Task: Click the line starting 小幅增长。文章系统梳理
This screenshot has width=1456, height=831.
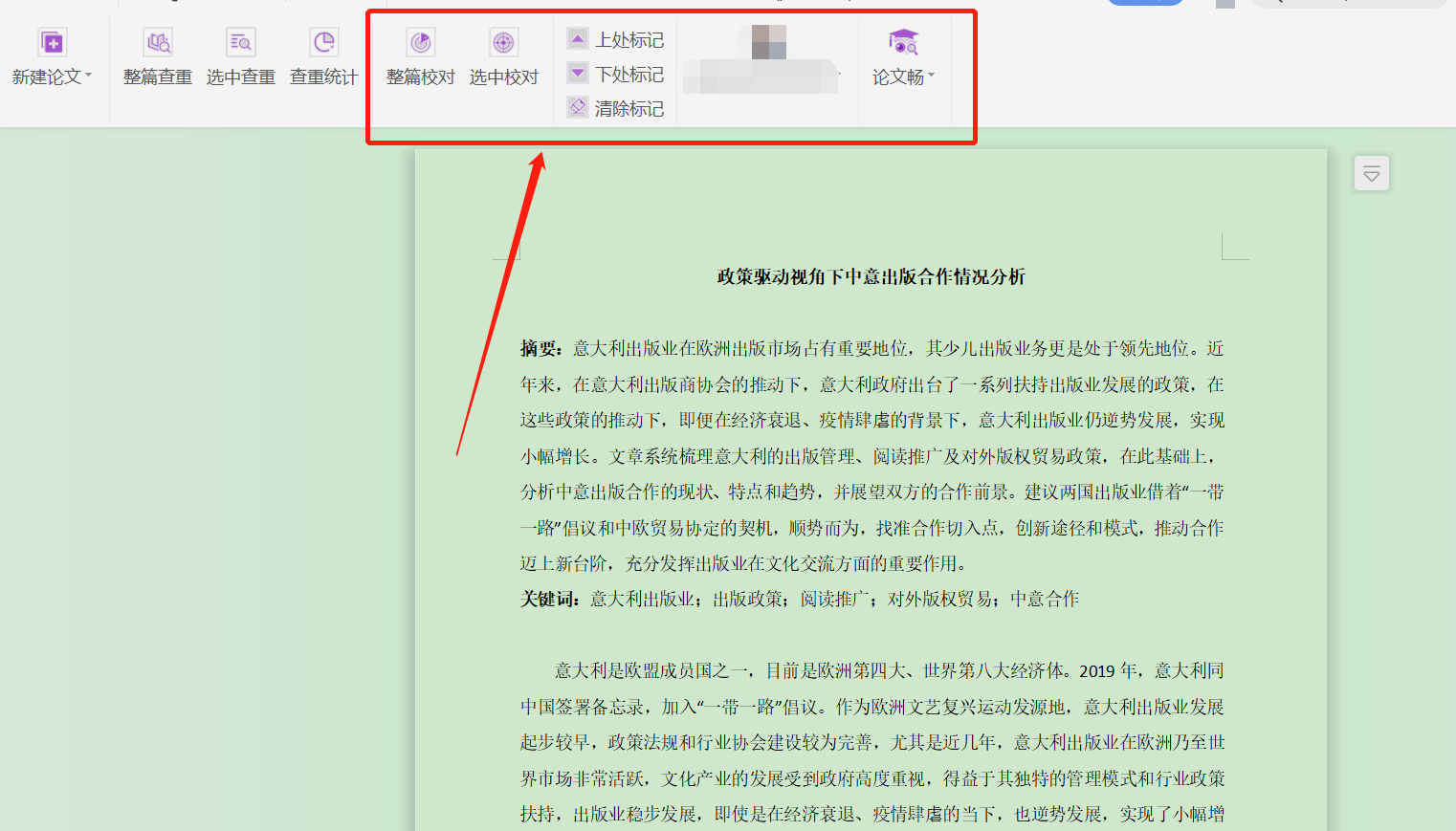Action: coord(869,456)
